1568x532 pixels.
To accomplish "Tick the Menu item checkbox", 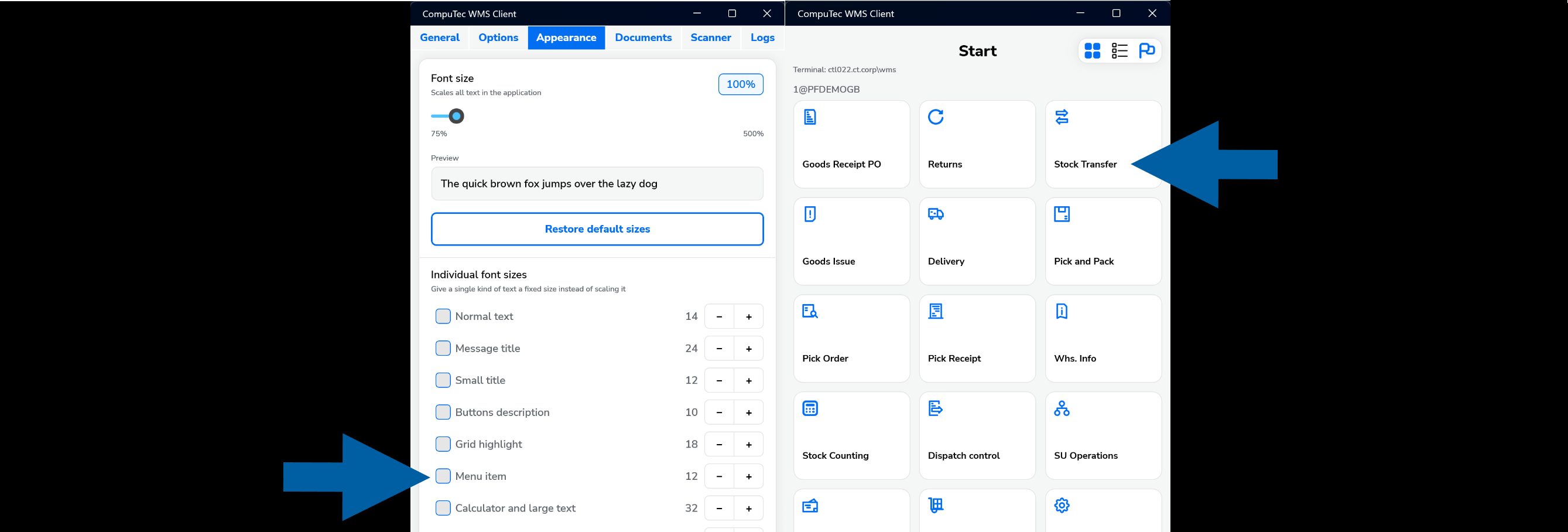I will [443, 476].
